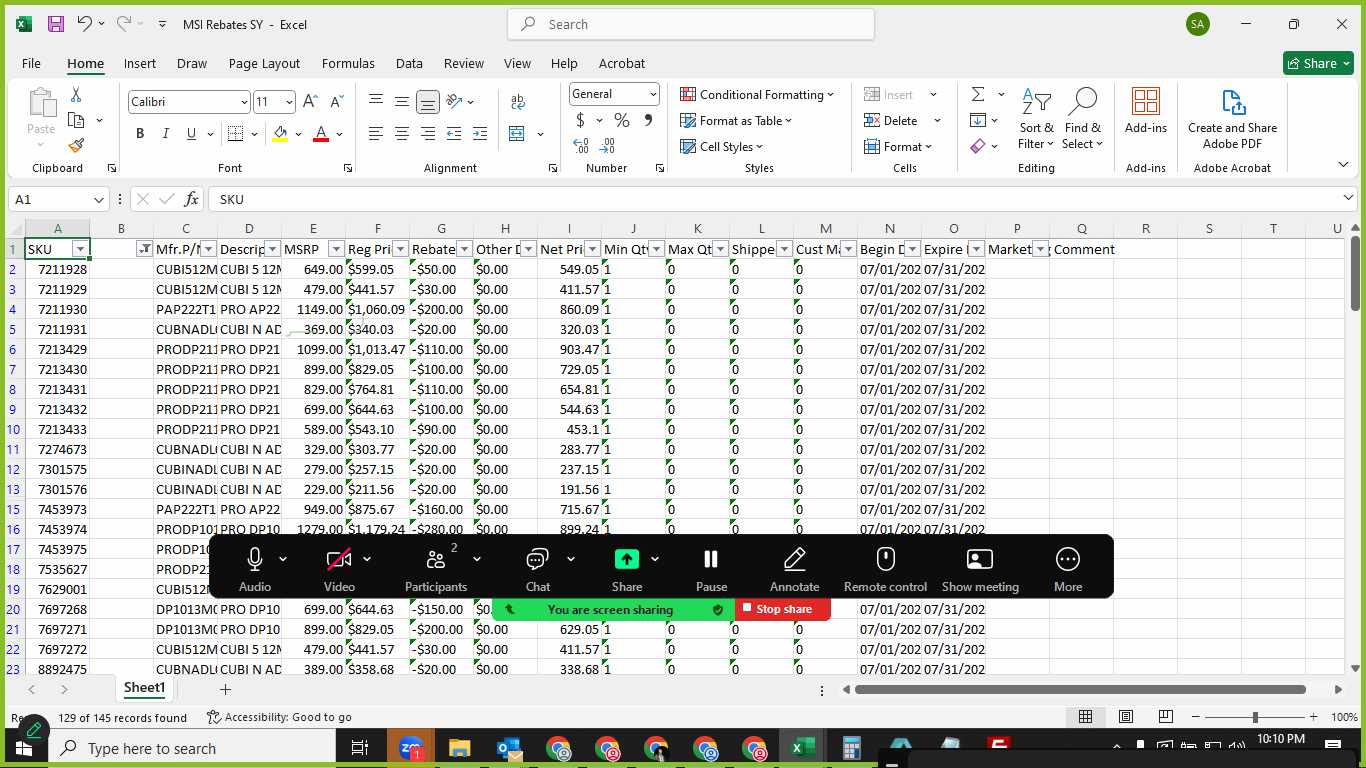This screenshot has height=768, width=1366.
Task: Open Calculator from the taskbar
Action: 851,748
